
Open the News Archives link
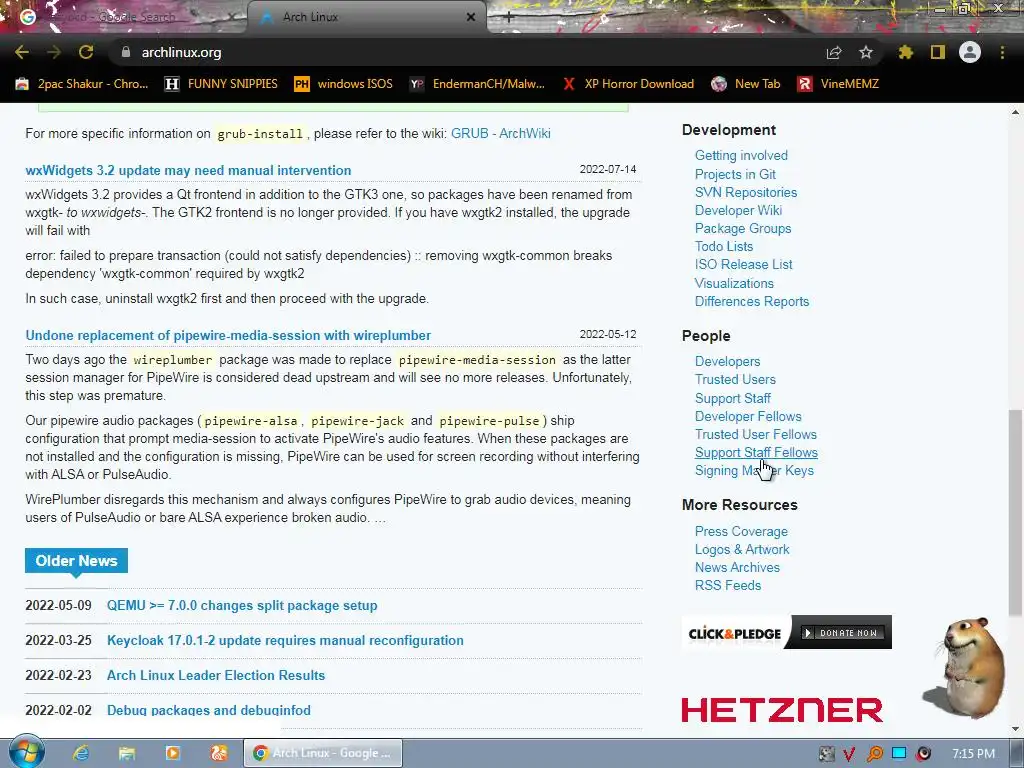(x=737, y=568)
